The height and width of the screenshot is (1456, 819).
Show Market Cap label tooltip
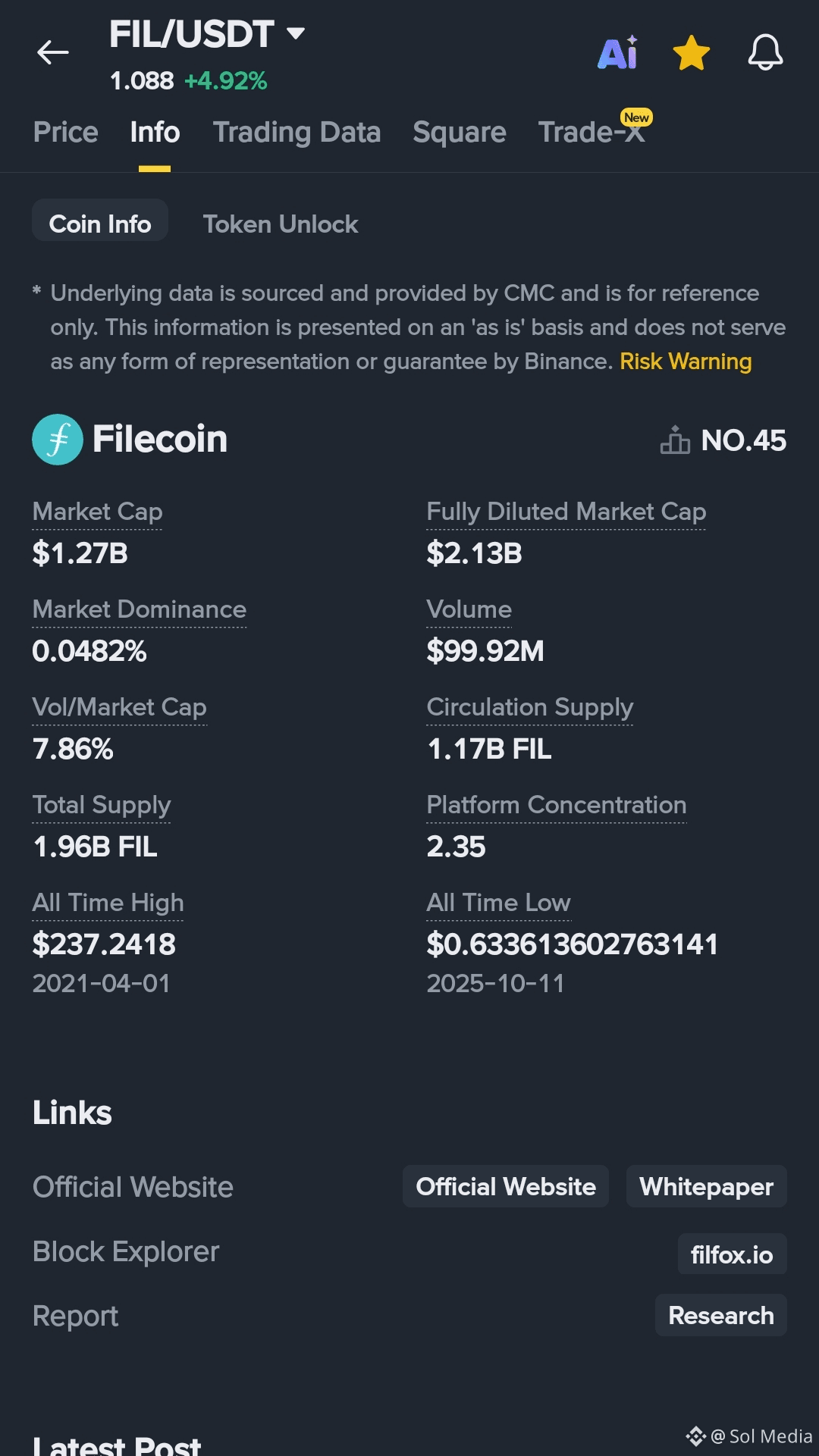tap(97, 512)
